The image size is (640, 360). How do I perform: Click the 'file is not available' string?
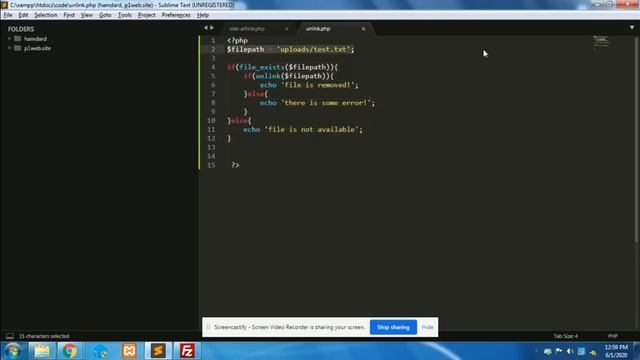[311, 129]
